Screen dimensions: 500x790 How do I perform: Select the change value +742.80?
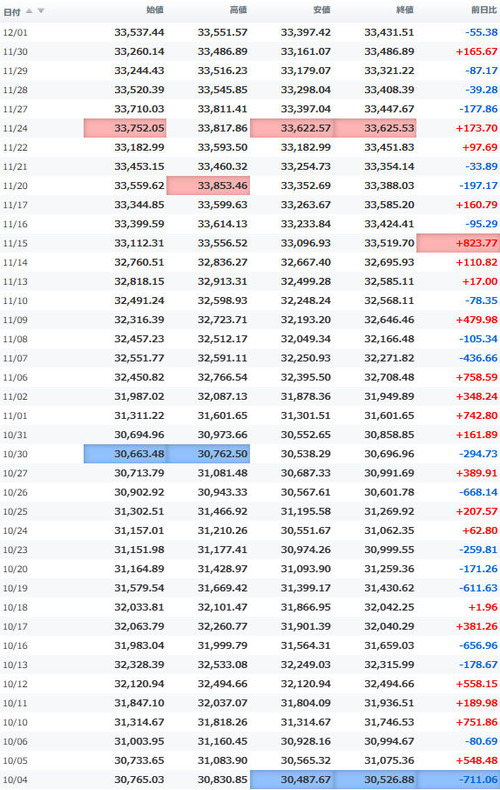click(476, 416)
